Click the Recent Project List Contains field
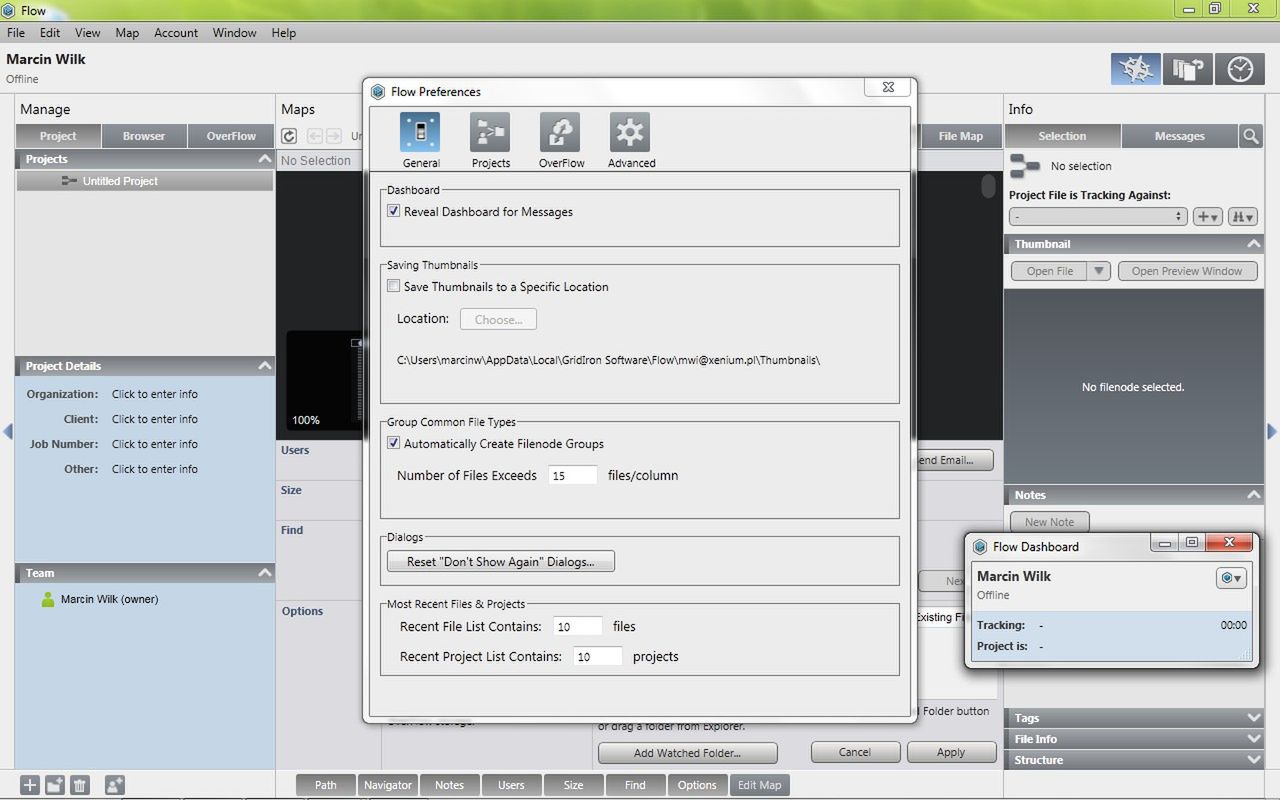This screenshot has height=800, width=1280. tap(598, 657)
